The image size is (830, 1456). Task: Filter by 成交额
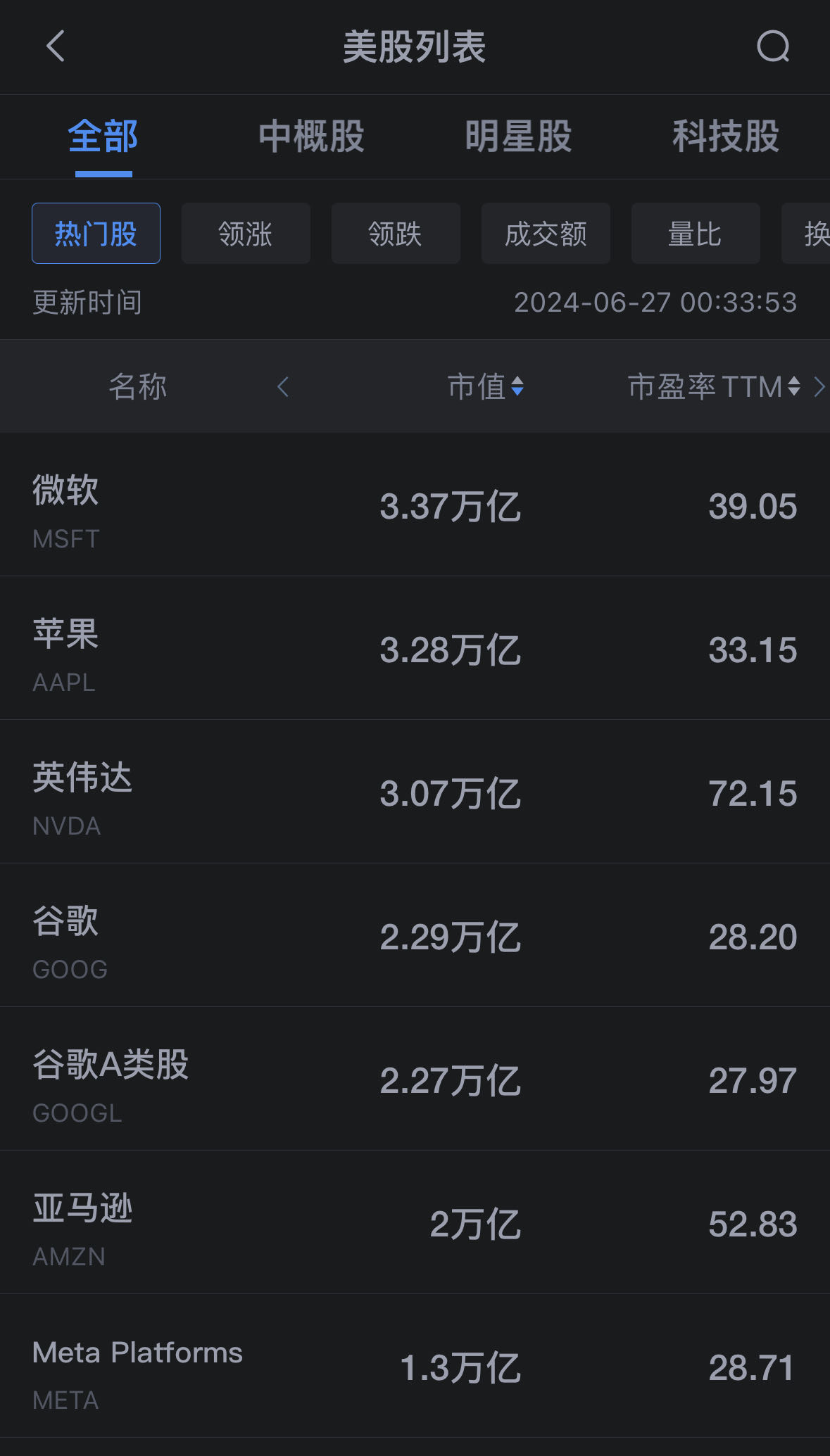(x=546, y=234)
